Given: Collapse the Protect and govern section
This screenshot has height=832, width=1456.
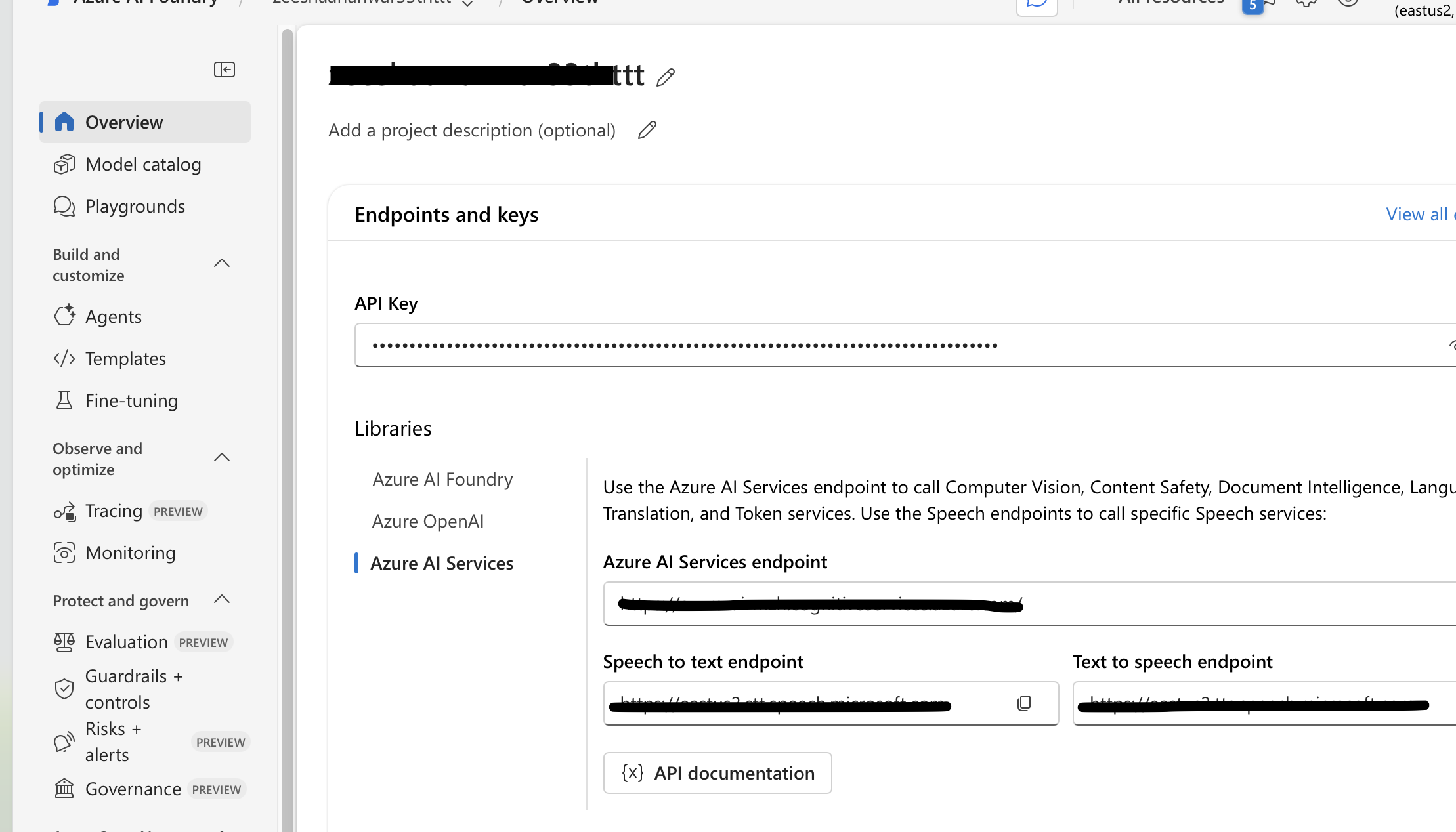Looking at the screenshot, I should pyautogui.click(x=222, y=600).
